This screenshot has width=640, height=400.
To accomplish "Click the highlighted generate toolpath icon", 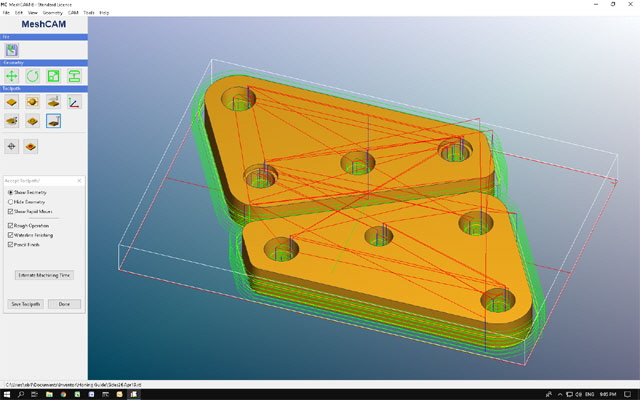I will point(53,121).
